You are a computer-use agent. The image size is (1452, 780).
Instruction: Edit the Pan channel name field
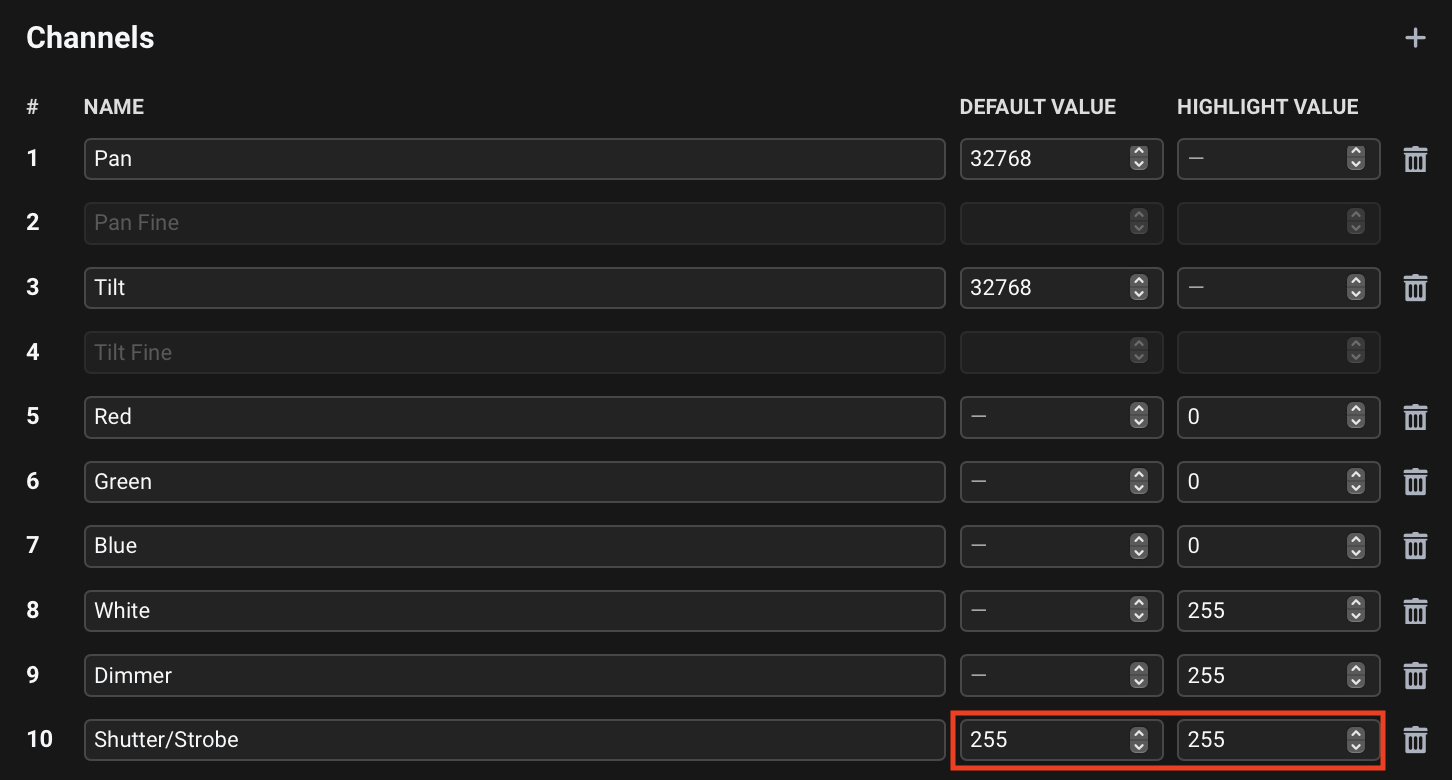coord(514,159)
